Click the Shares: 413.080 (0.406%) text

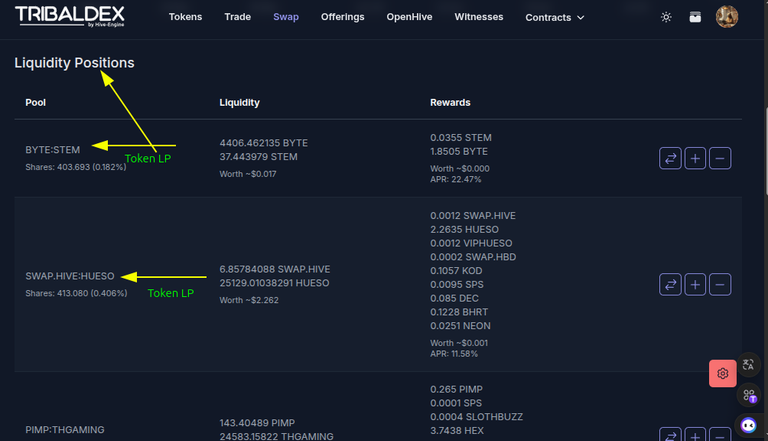click(76, 294)
